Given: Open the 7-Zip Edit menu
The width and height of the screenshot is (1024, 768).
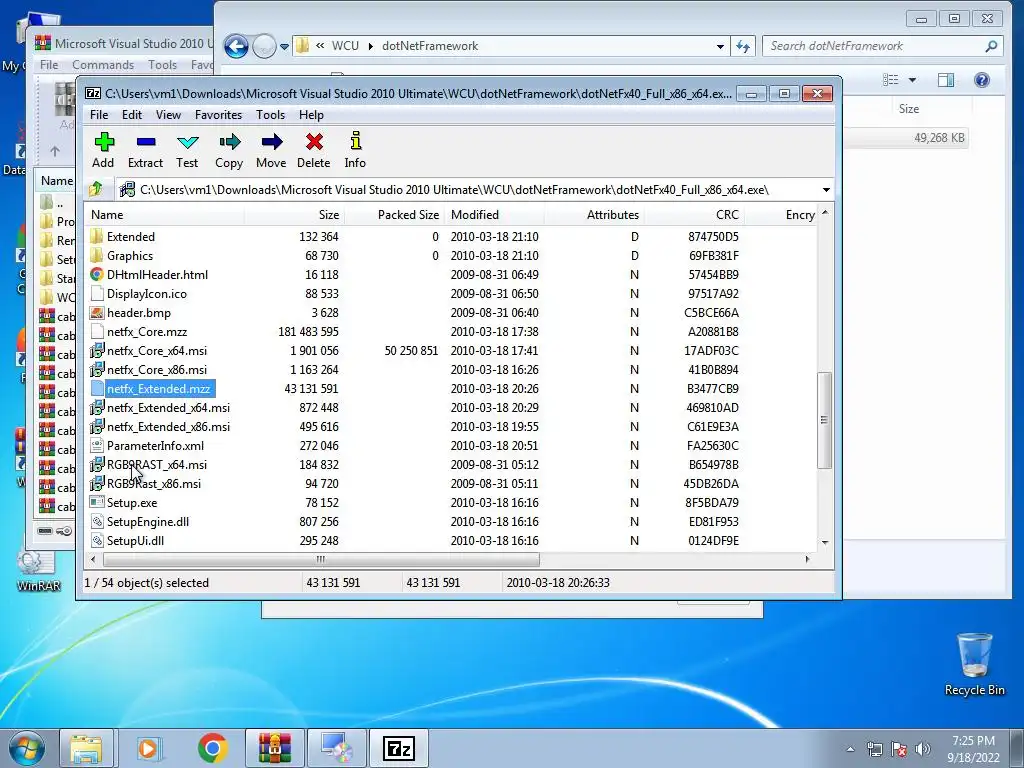Looking at the screenshot, I should pos(131,115).
